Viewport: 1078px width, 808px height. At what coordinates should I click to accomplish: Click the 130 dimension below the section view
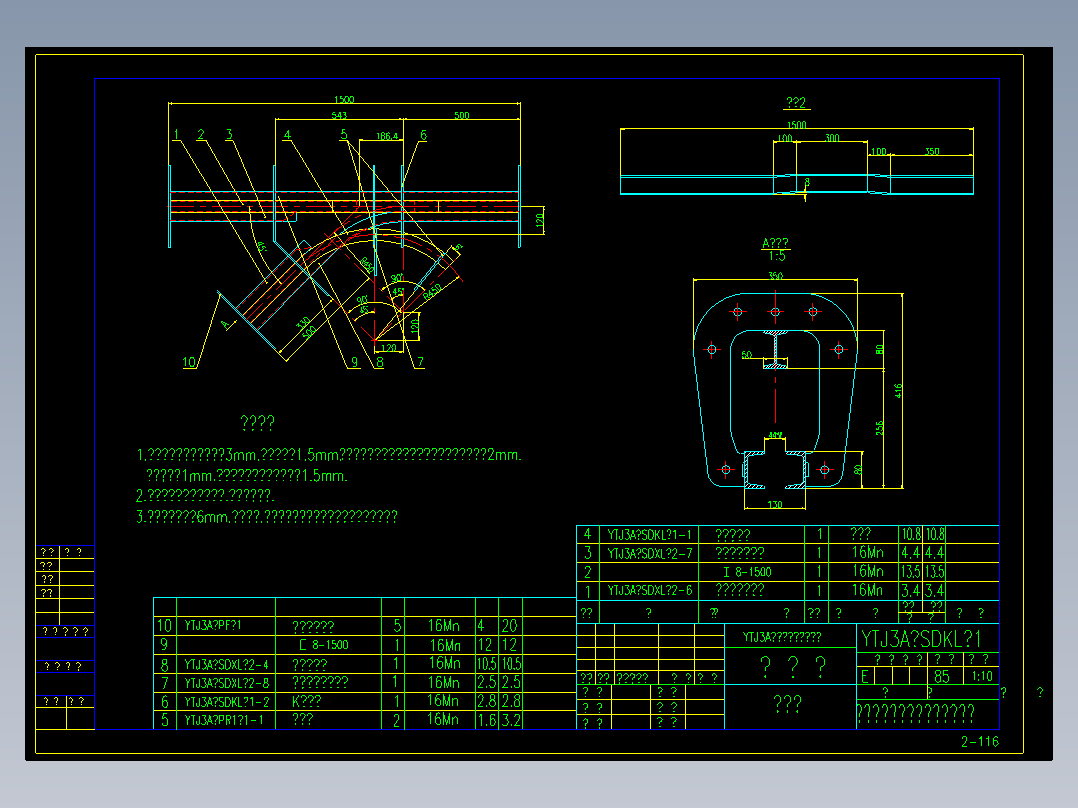tap(775, 505)
